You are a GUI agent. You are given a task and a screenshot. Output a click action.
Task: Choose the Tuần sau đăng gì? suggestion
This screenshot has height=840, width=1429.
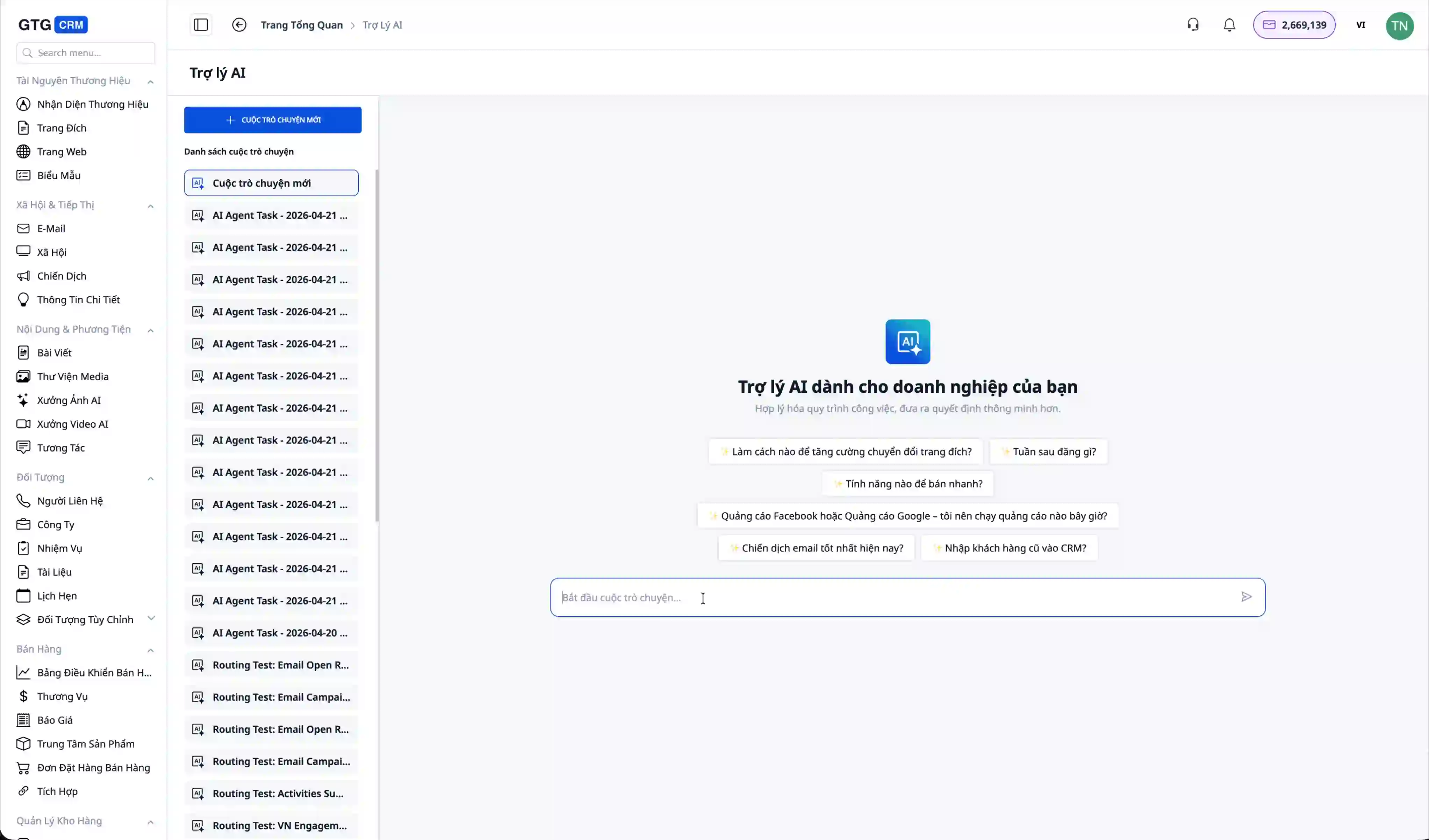1048,452
